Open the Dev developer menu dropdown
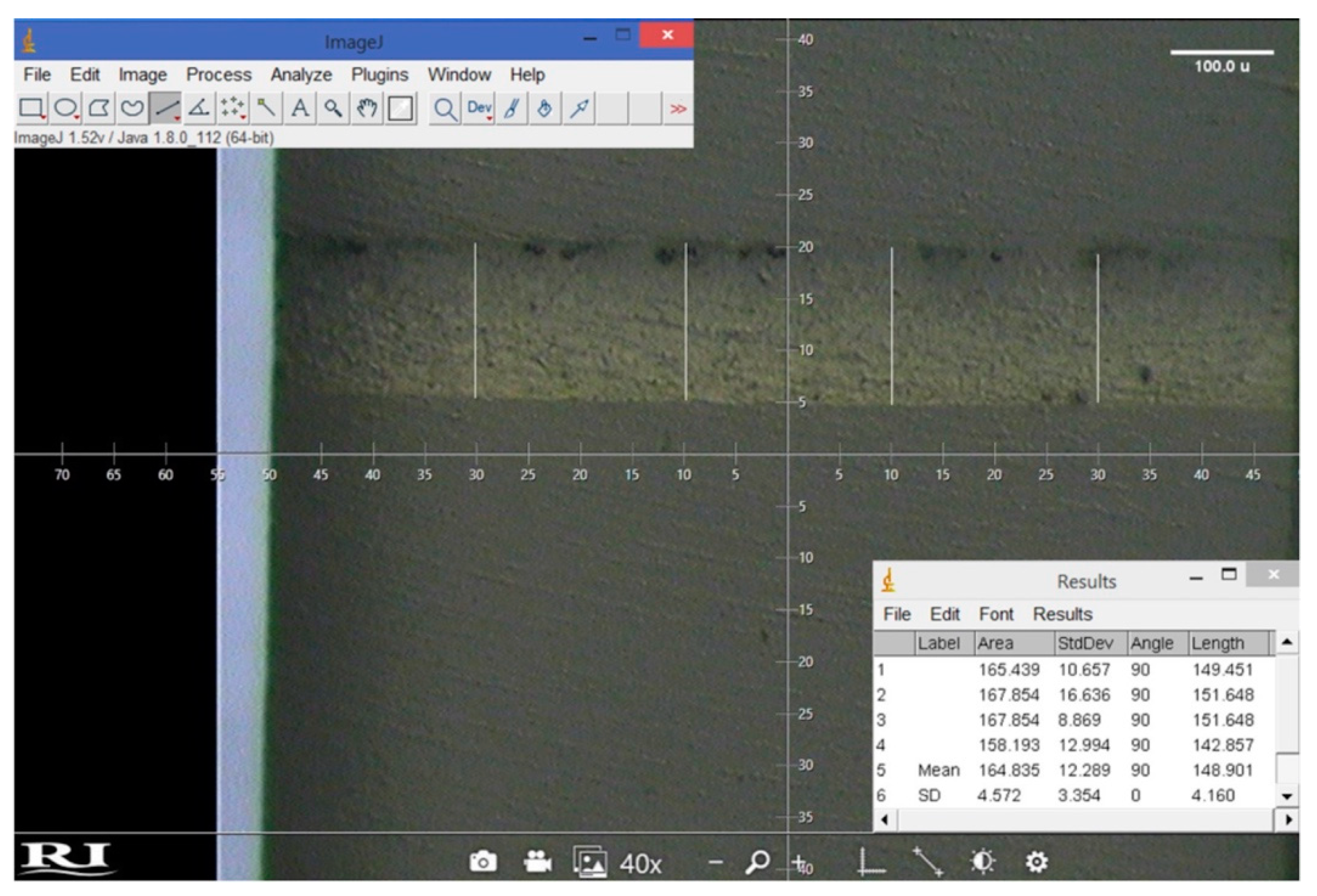The width and height of the screenshot is (1317, 896). 479,108
